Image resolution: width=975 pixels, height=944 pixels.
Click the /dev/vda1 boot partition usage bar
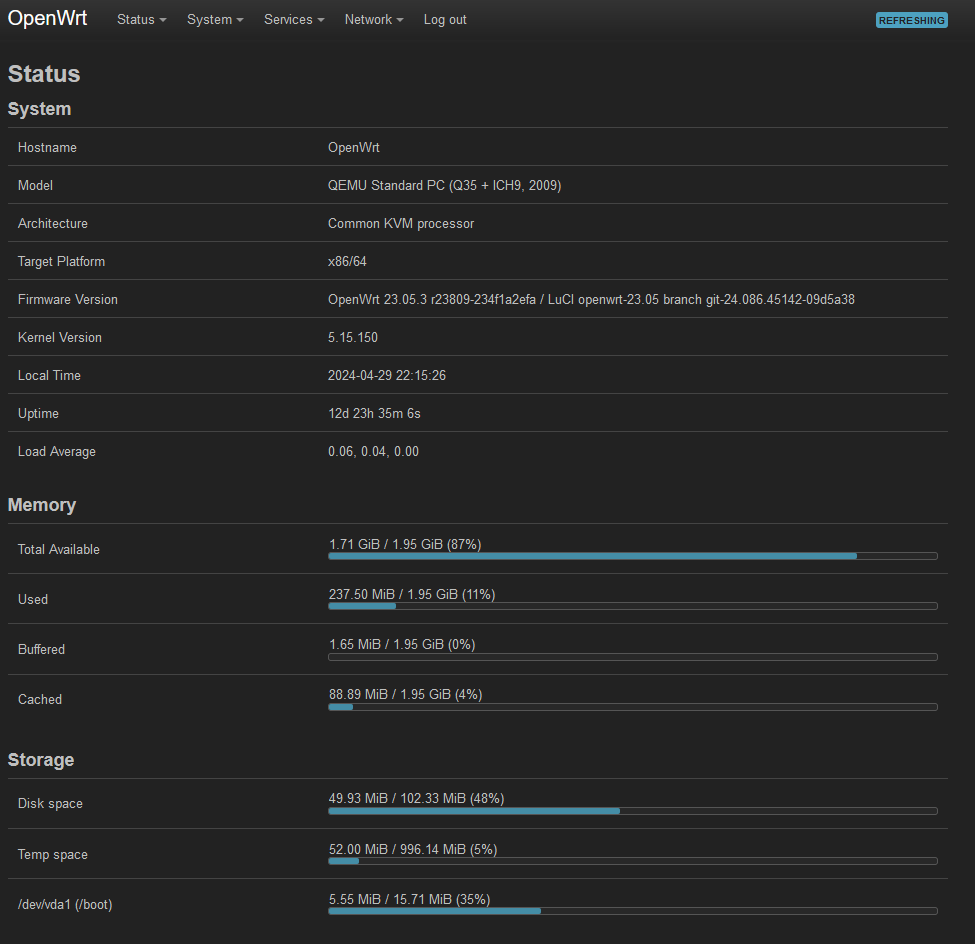[632, 911]
